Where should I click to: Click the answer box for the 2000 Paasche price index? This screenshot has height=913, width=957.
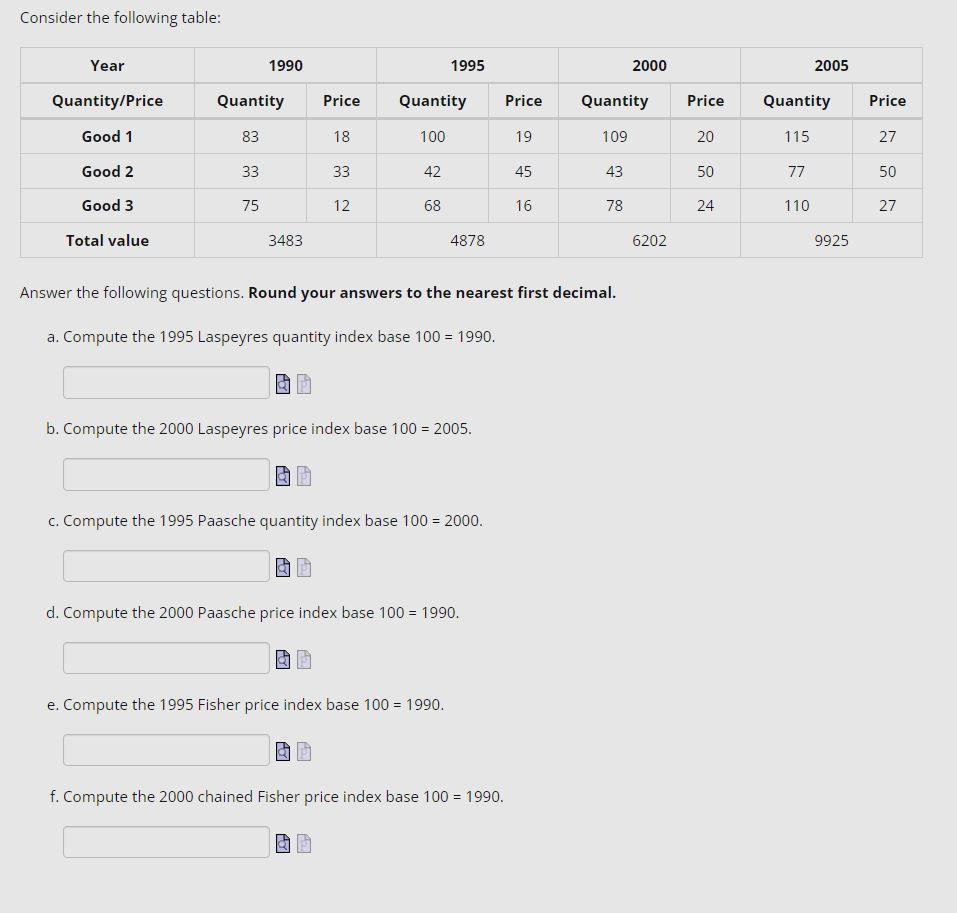(x=165, y=658)
